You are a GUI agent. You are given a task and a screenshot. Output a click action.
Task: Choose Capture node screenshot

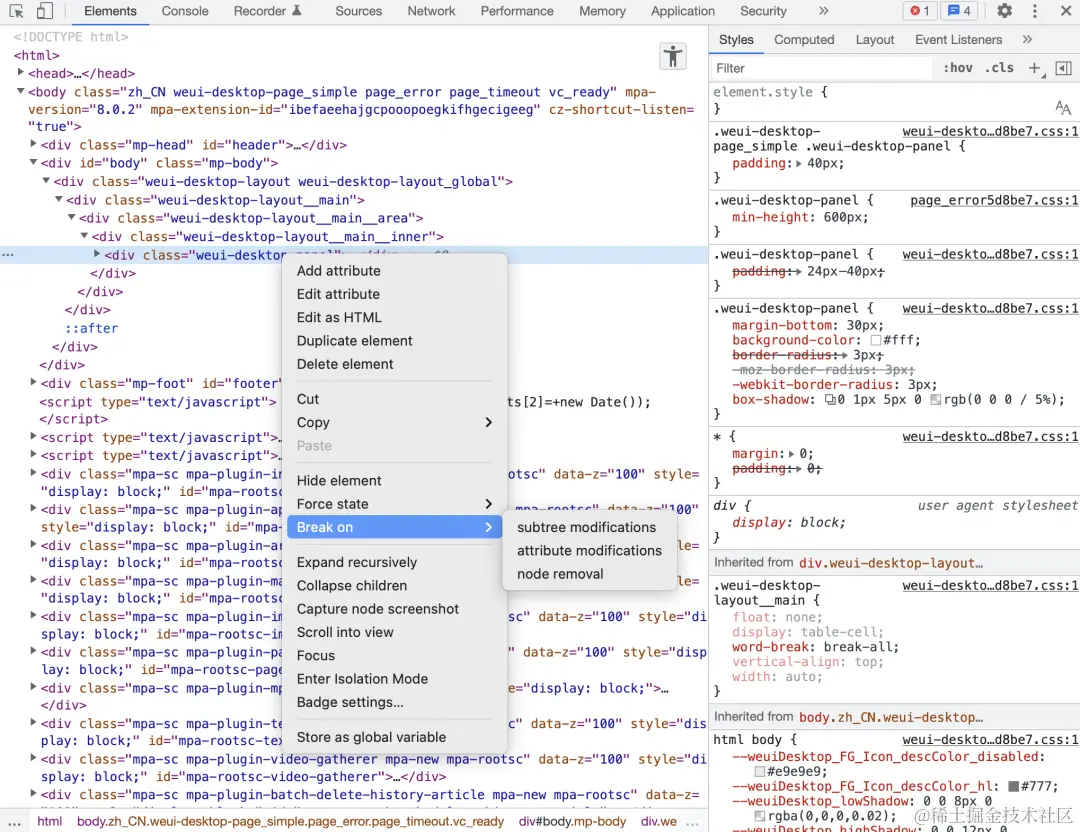click(394, 609)
